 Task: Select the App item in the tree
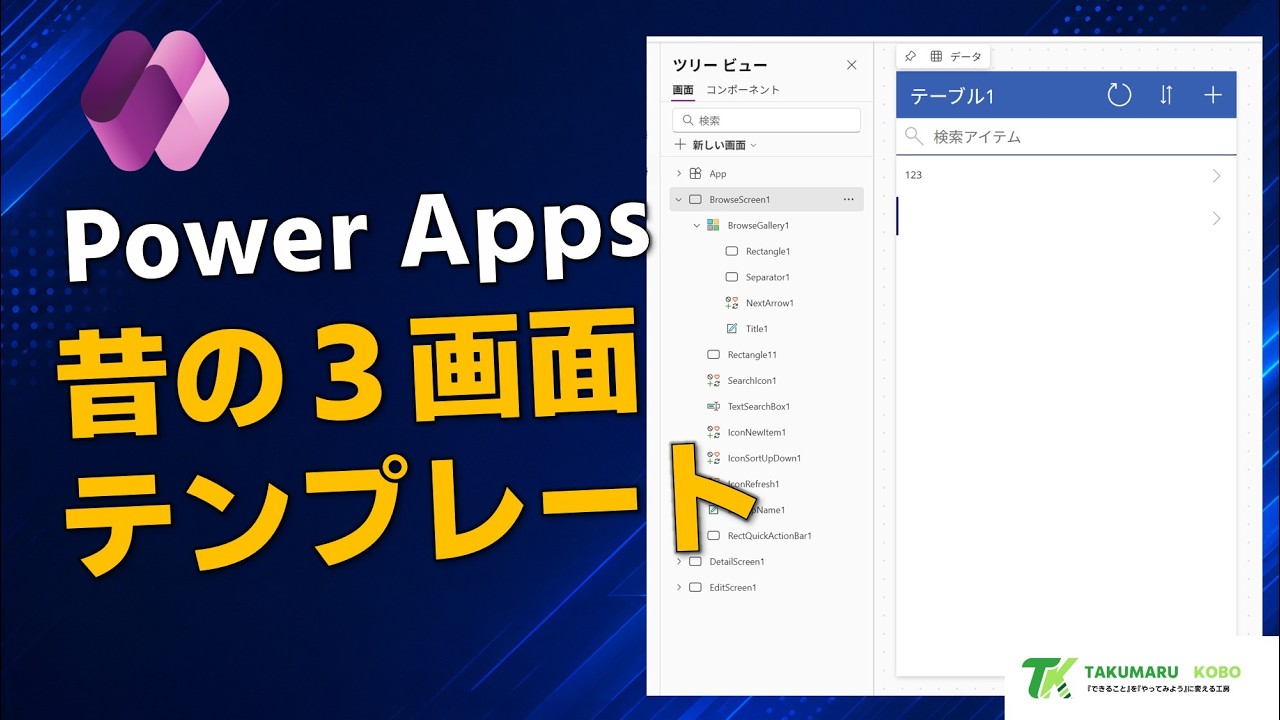718,174
